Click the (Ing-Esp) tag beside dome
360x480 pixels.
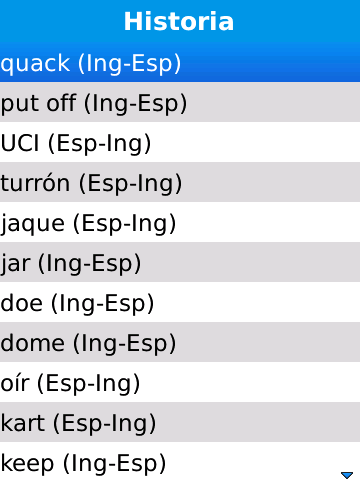(124, 344)
